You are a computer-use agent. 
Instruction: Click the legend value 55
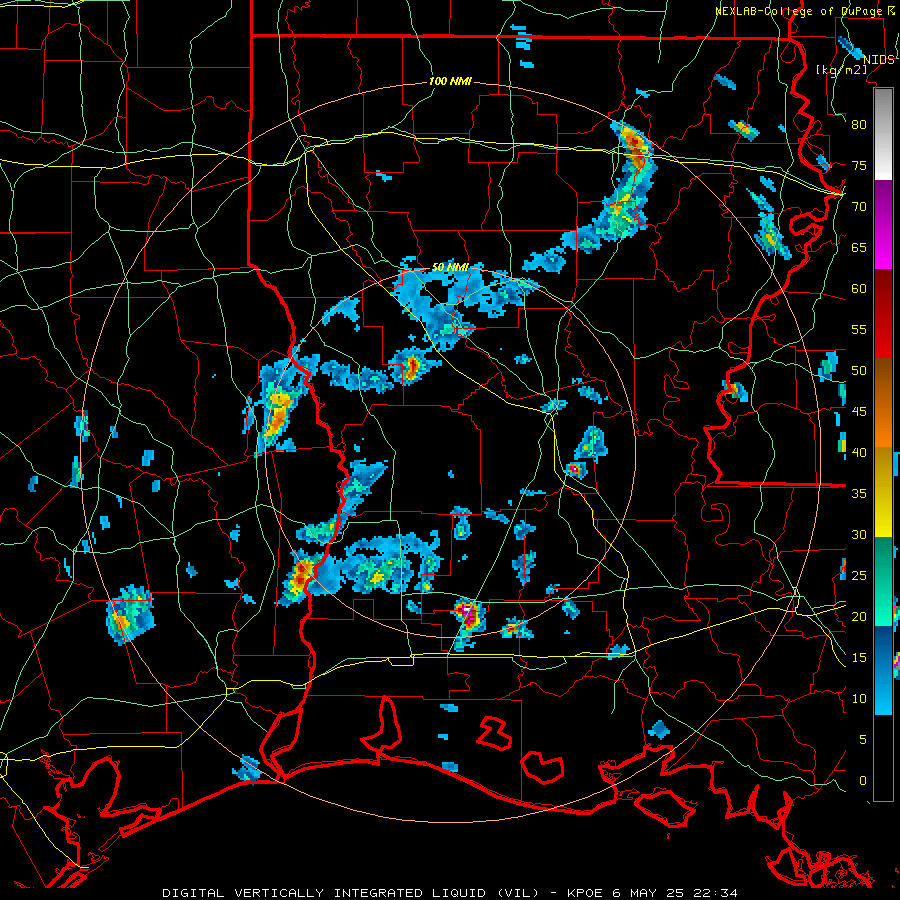[x=859, y=329]
